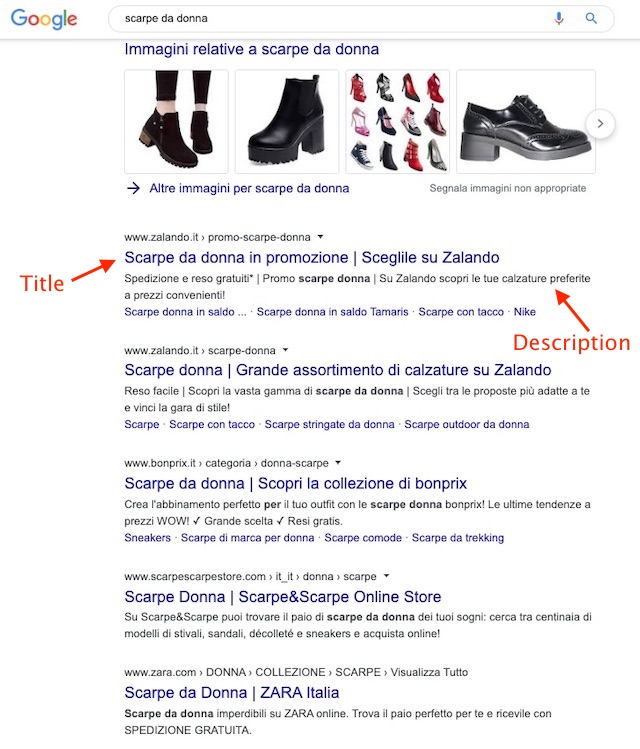Expand dropdown beside scarpescarpestore URL
Image resolution: width=640 pixels, height=749 pixels.
coord(386,576)
